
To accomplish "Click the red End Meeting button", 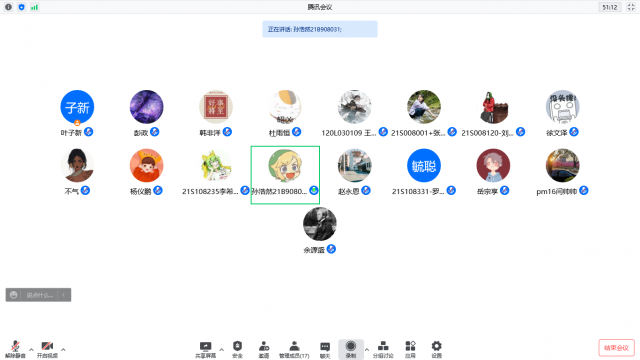I will pyautogui.click(x=616, y=348).
